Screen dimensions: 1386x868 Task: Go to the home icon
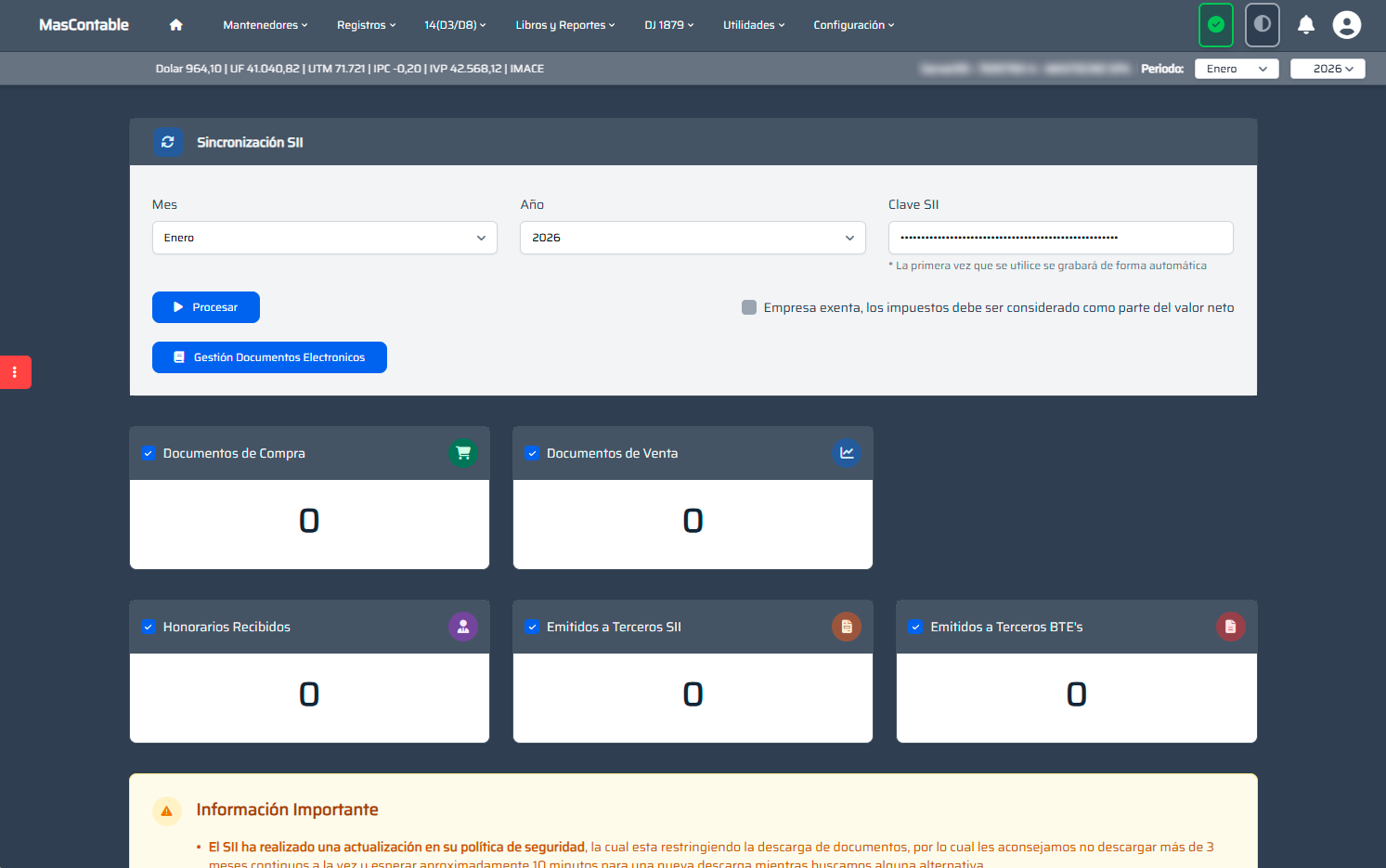175,25
